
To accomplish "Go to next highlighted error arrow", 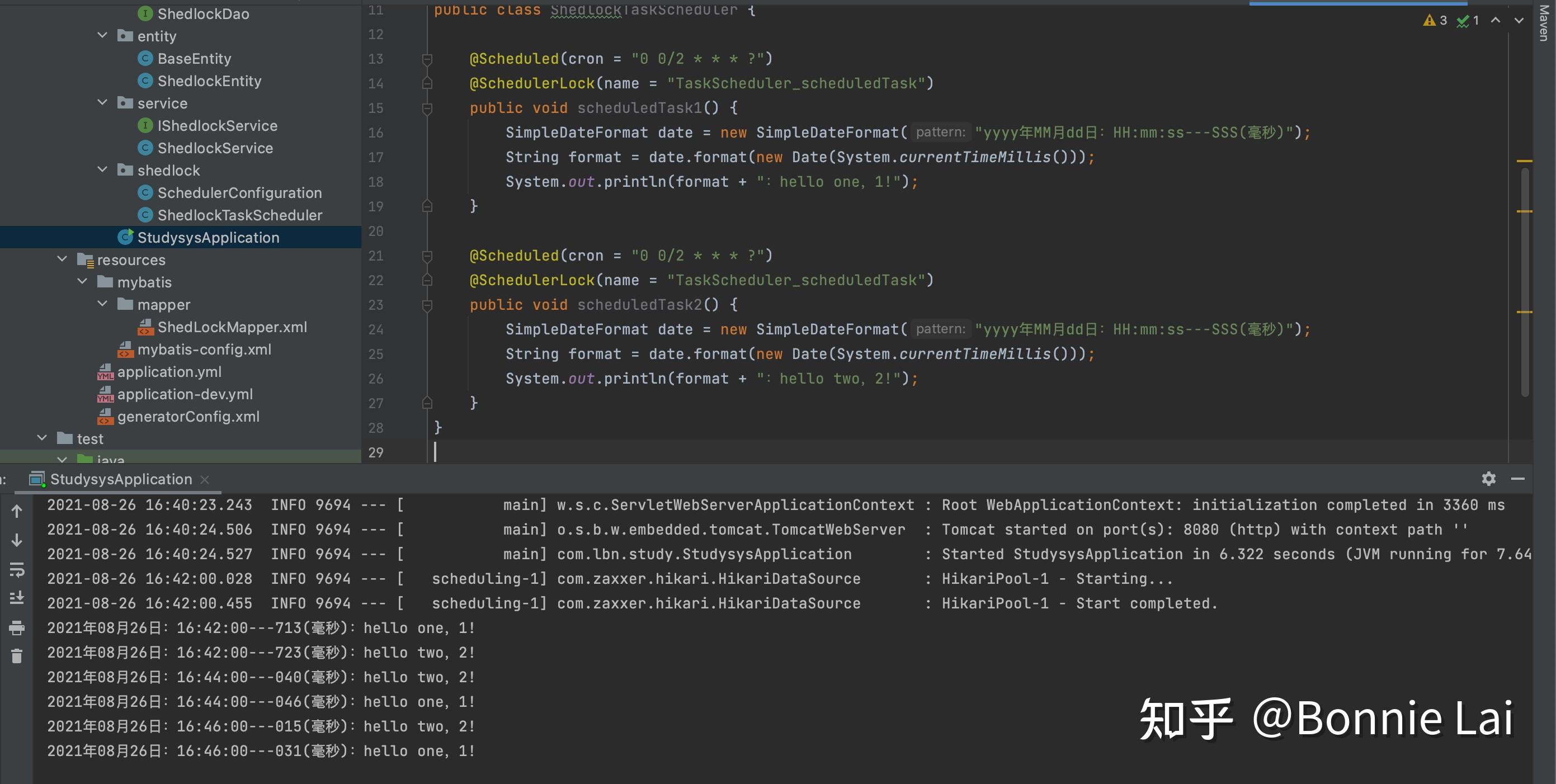I will point(1519,21).
